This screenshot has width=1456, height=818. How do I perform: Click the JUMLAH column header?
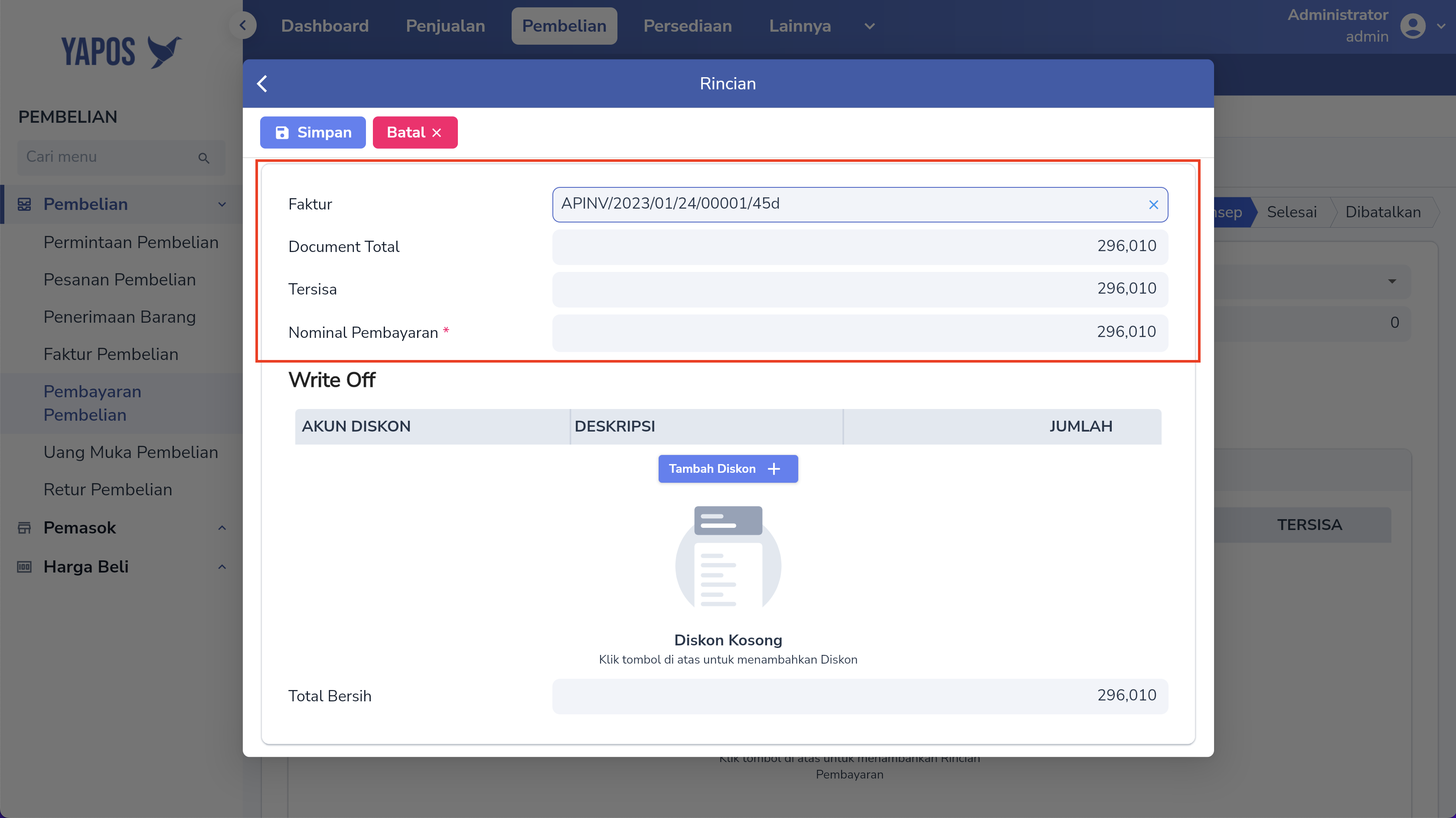click(1002, 427)
